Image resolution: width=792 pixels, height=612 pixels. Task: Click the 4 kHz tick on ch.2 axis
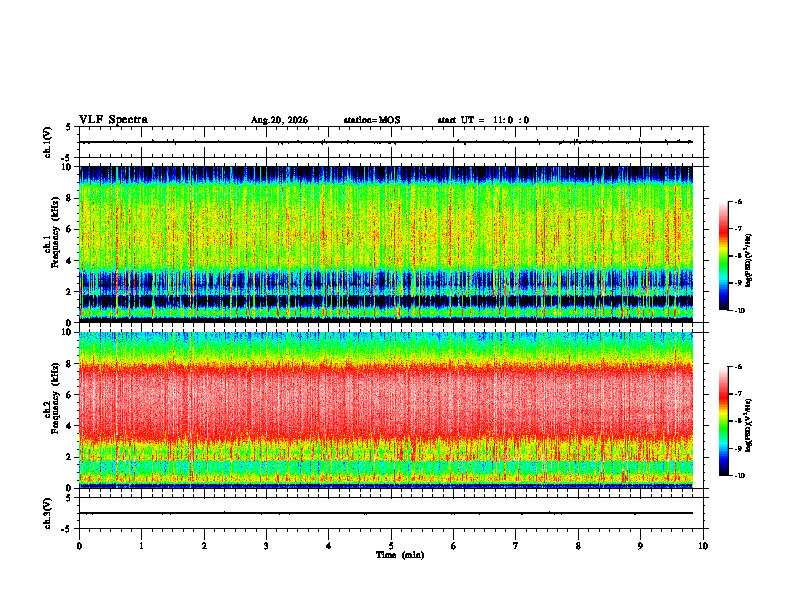click(75, 426)
